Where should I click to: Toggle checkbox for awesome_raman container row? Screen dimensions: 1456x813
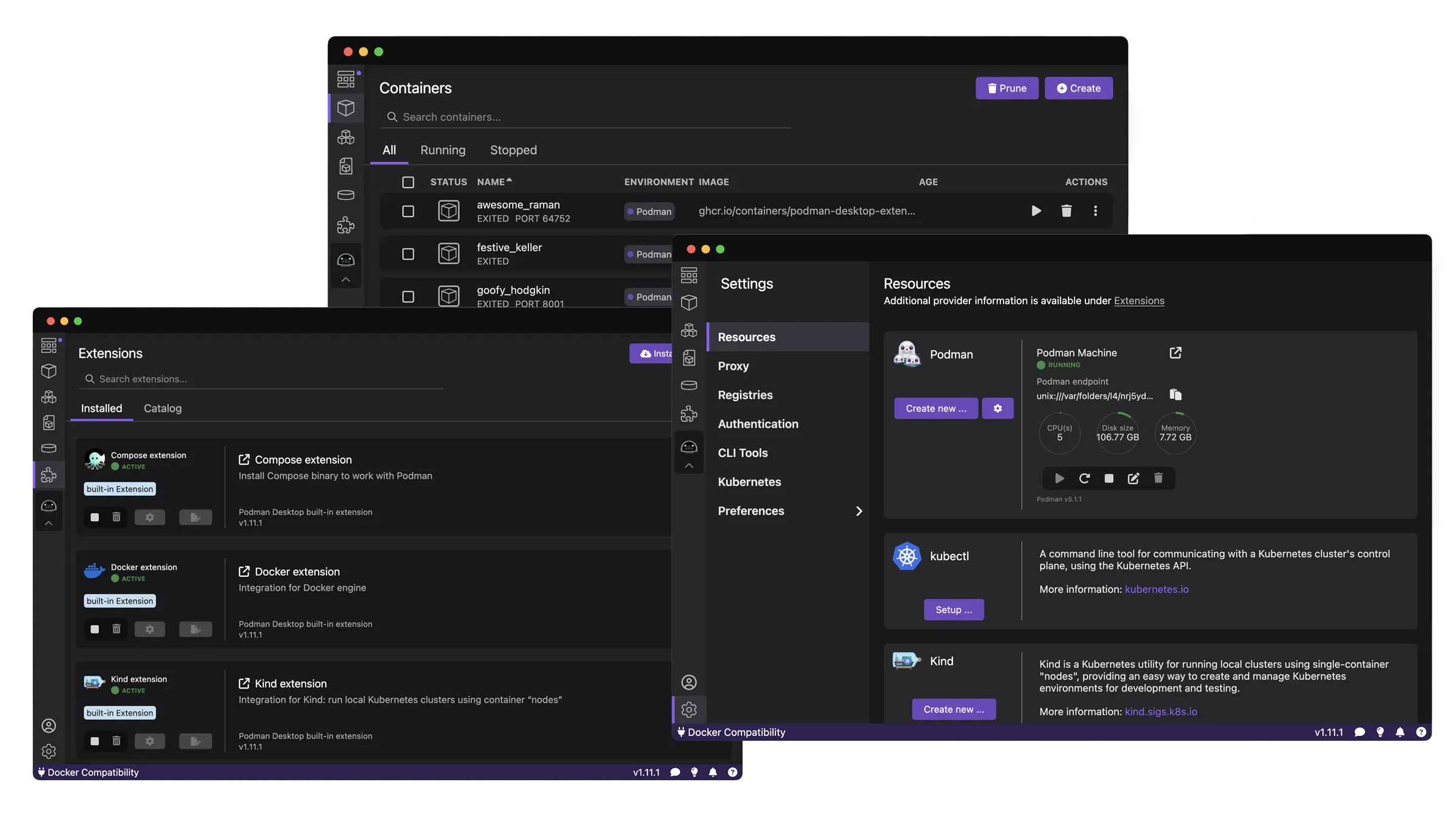tap(407, 211)
